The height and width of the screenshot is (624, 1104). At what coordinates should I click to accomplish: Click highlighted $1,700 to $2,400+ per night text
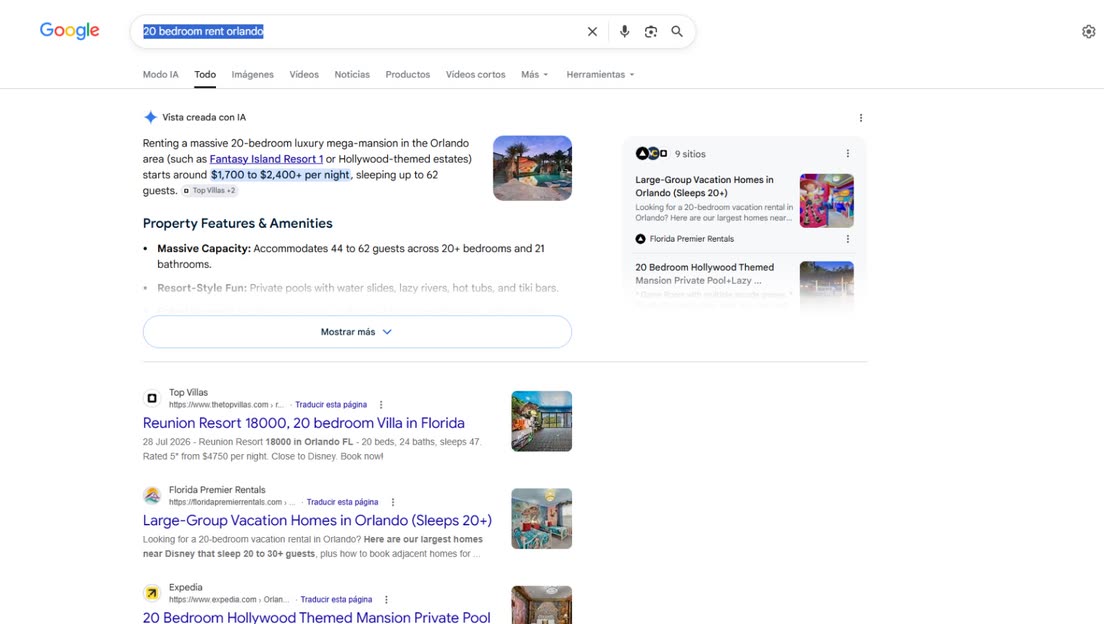280,175
